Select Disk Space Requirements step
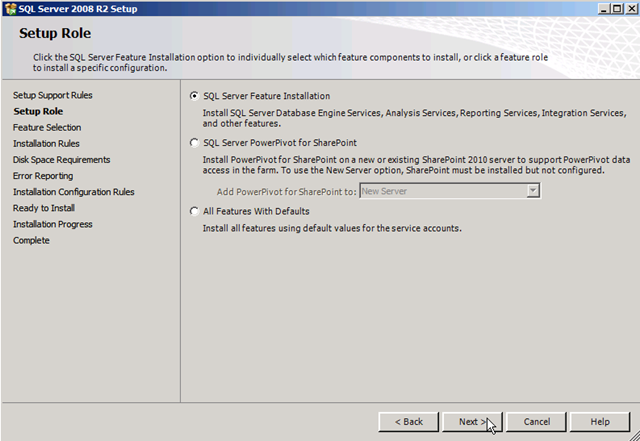640x441 pixels. click(61, 159)
